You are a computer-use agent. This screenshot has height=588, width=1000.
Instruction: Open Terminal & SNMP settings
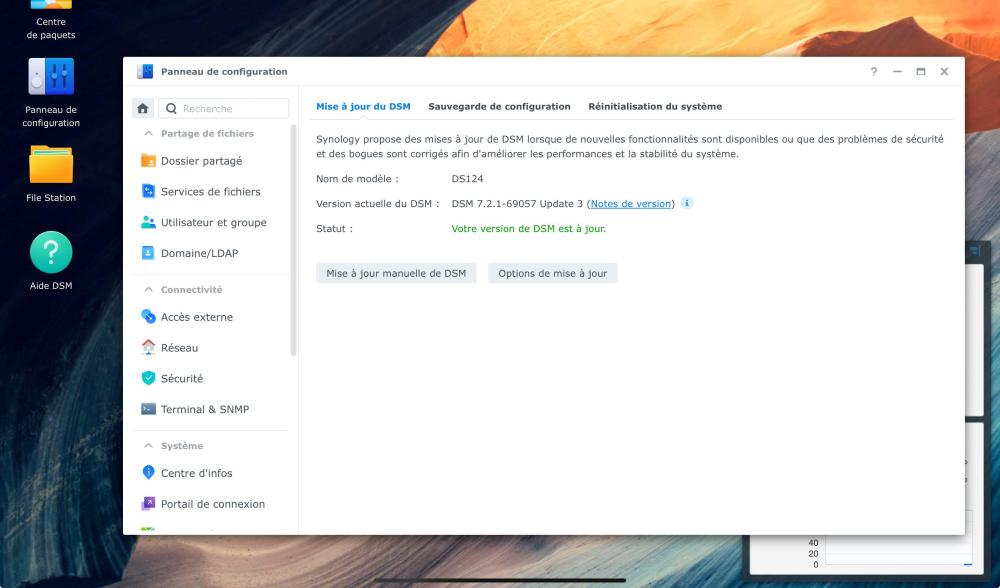click(204, 410)
